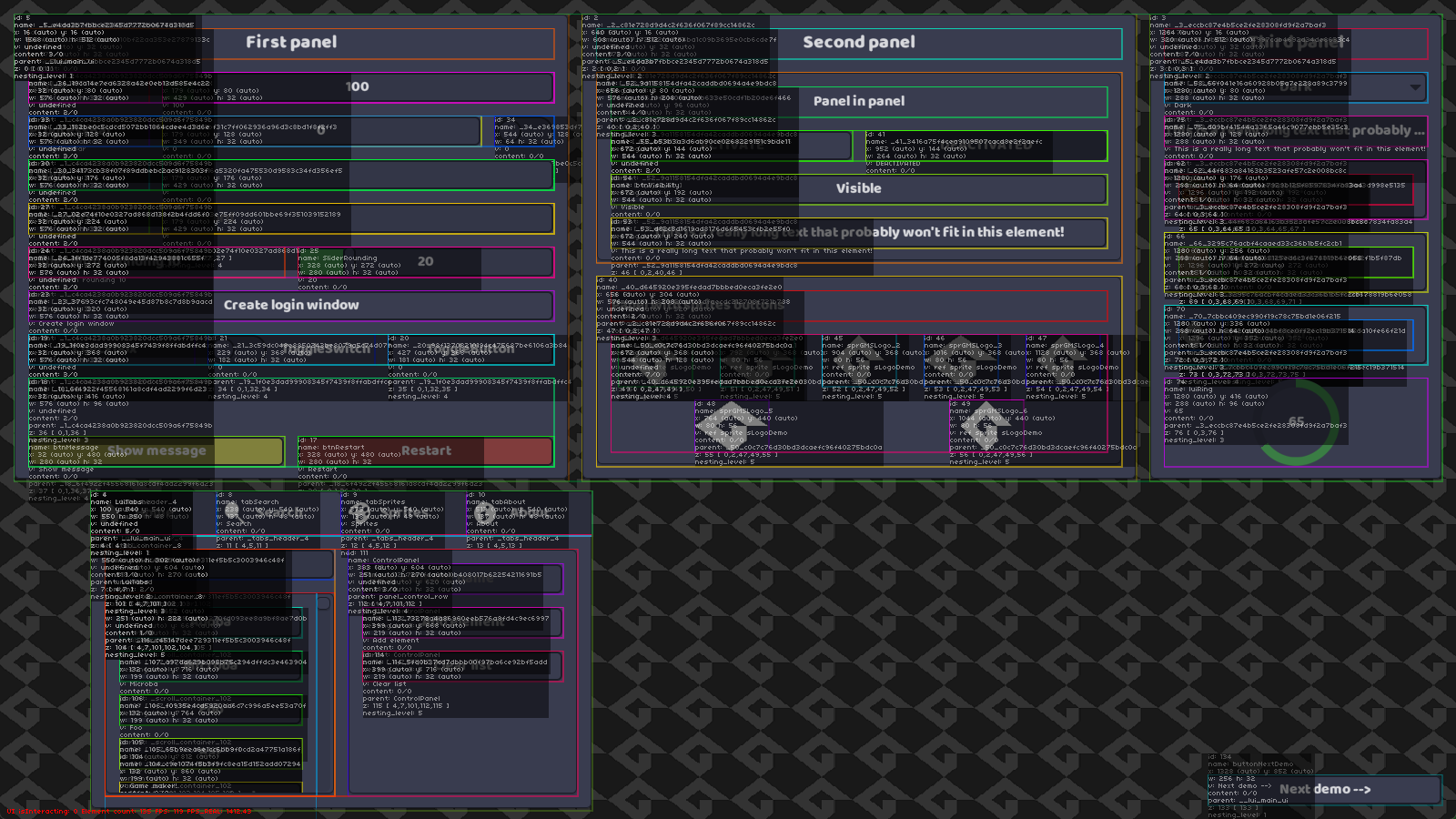Viewport: 1456px width, 819px height.
Task: Click the Clear list button
Action: 462,666
